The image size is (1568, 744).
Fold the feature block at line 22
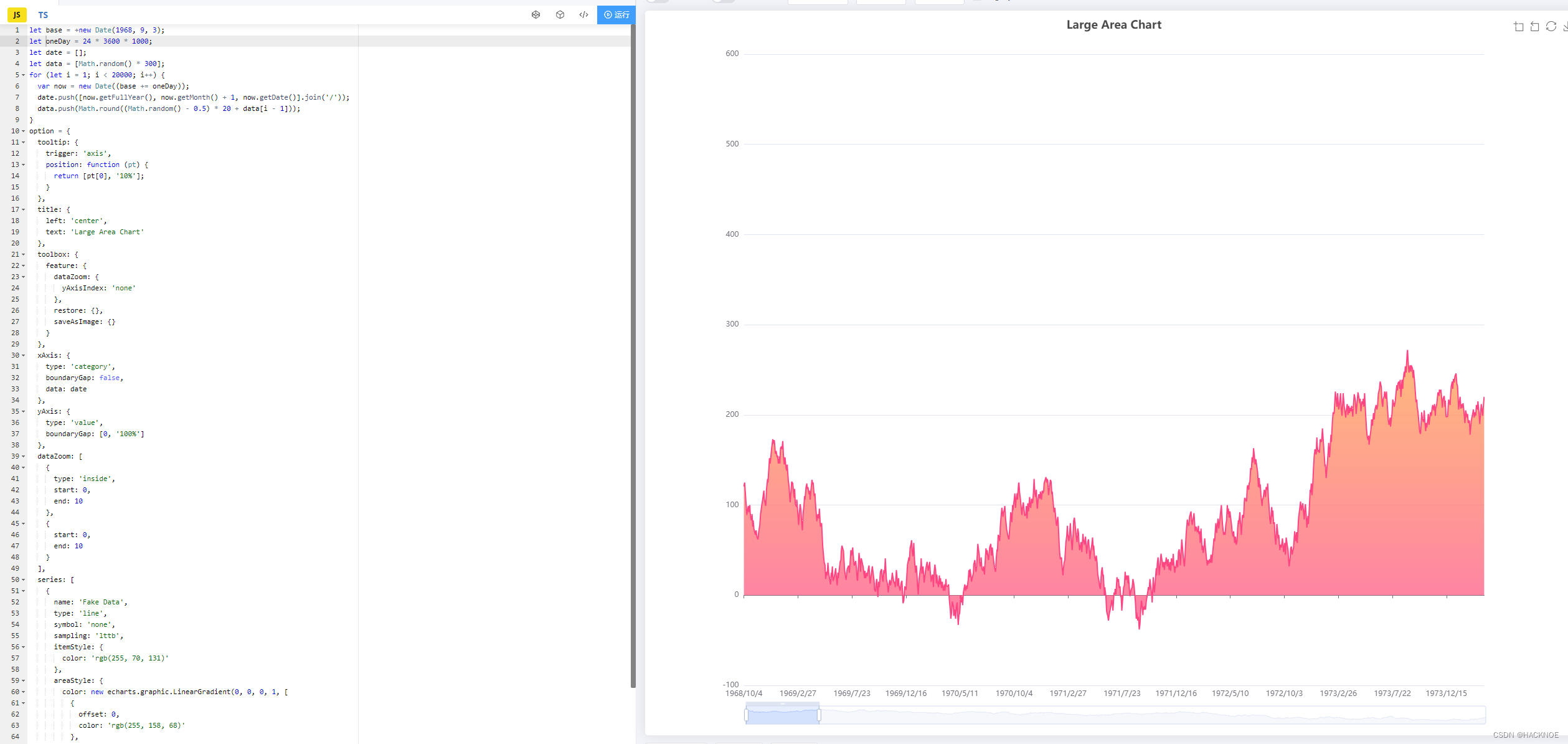tap(24, 265)
